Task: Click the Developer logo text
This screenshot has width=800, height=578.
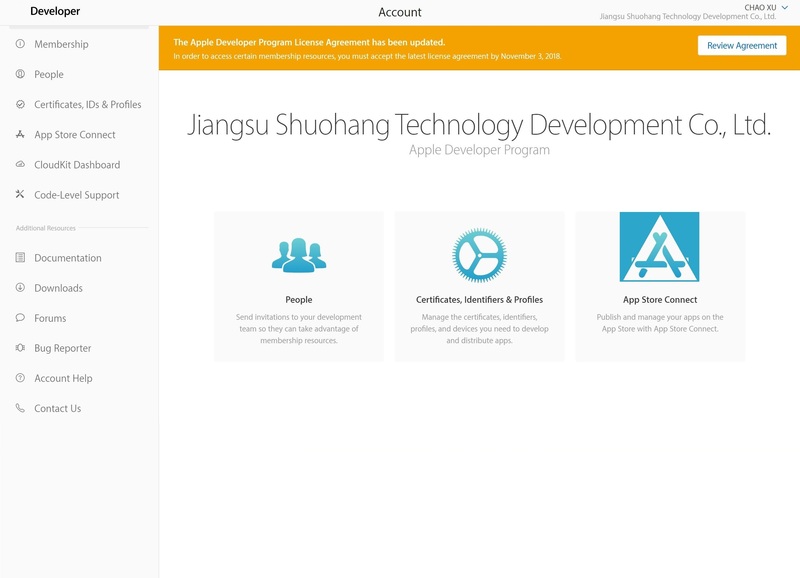Action: point(55,11)
